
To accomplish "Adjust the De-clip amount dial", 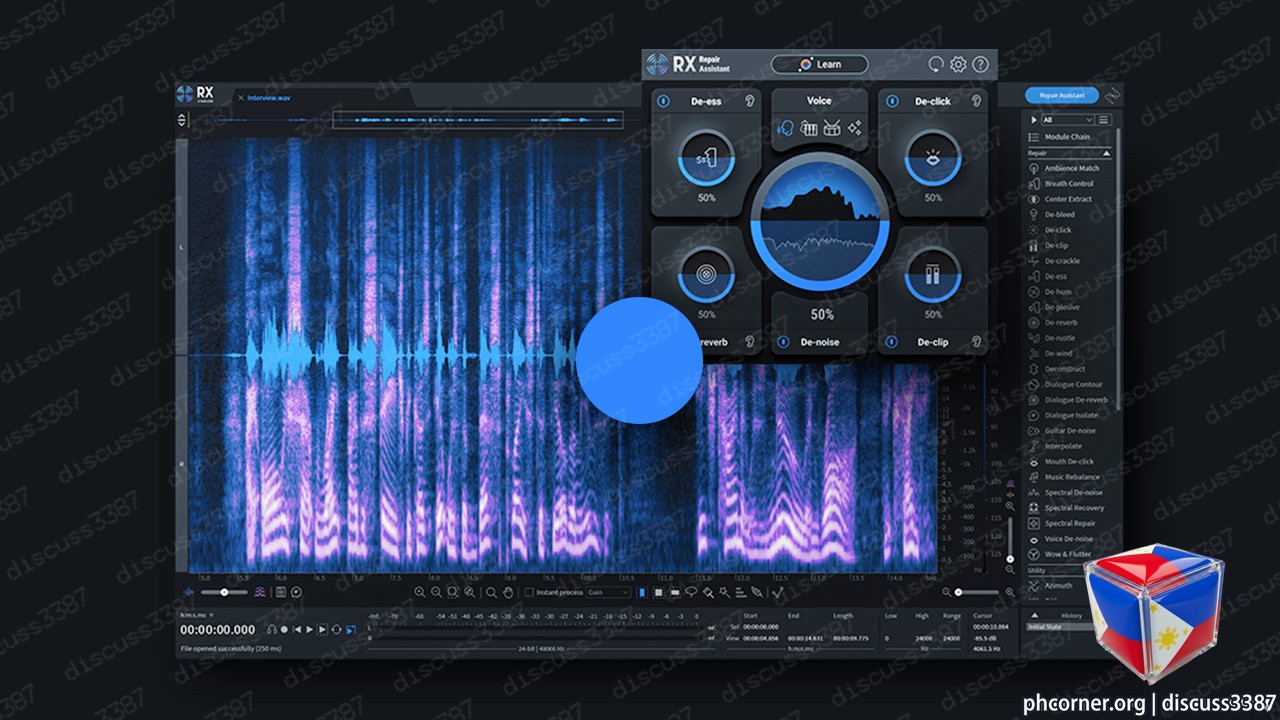I will tap(933, 275).
